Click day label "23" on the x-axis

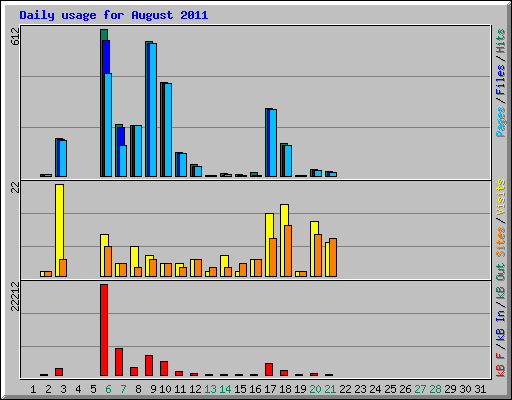360,389
